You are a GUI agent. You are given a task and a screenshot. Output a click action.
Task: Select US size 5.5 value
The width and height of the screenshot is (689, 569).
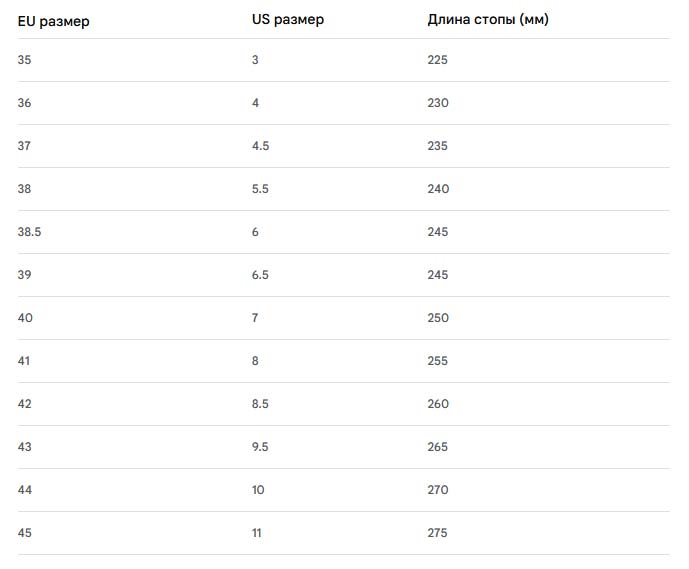[260, 189]
